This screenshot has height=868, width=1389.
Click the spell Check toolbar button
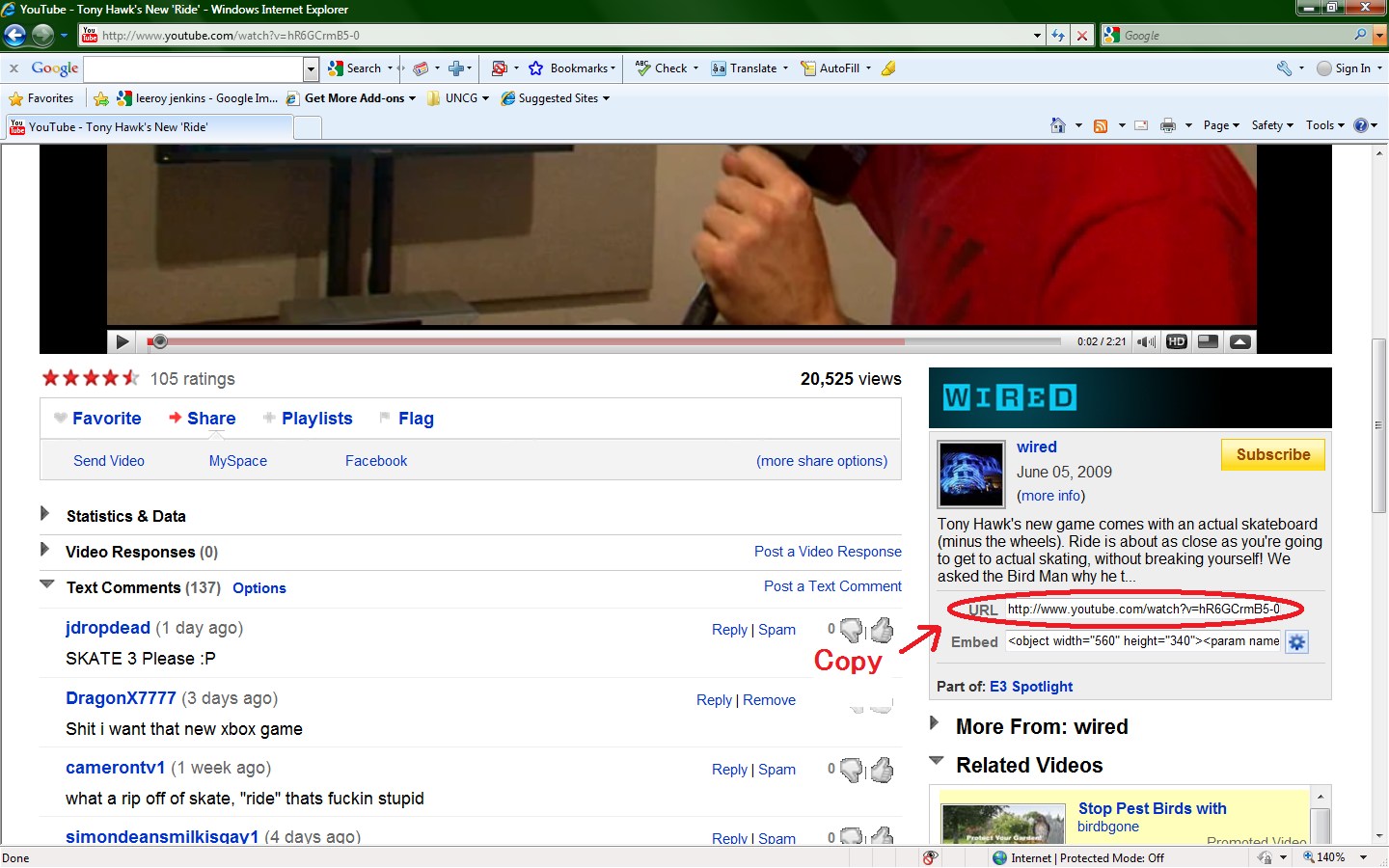663,68
